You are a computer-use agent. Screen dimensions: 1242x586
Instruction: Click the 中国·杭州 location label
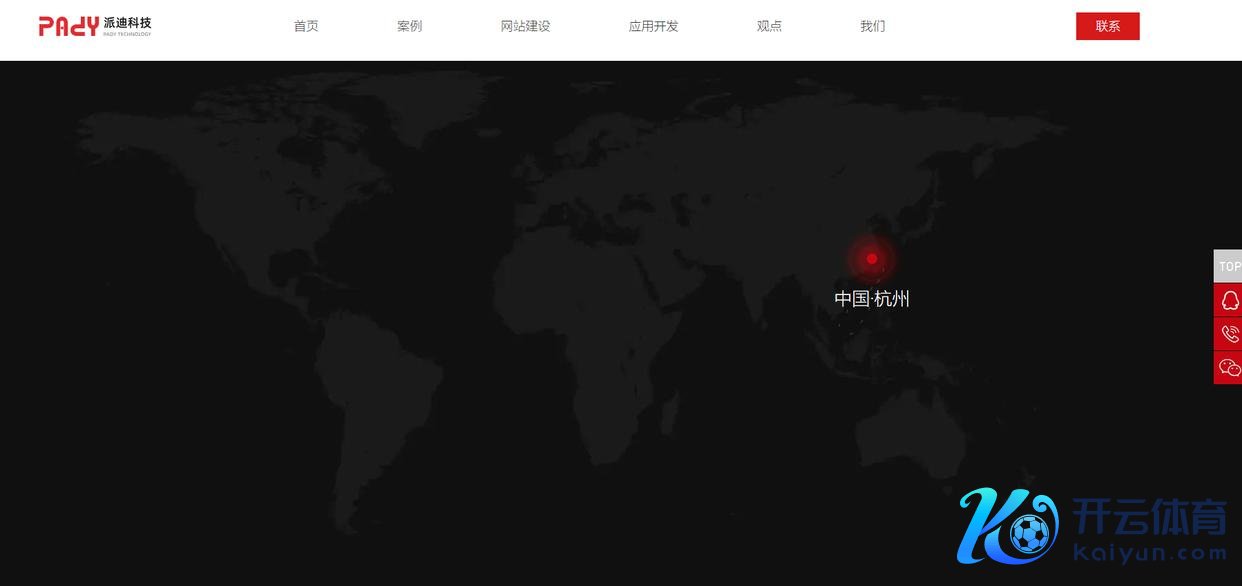(871, 298)
